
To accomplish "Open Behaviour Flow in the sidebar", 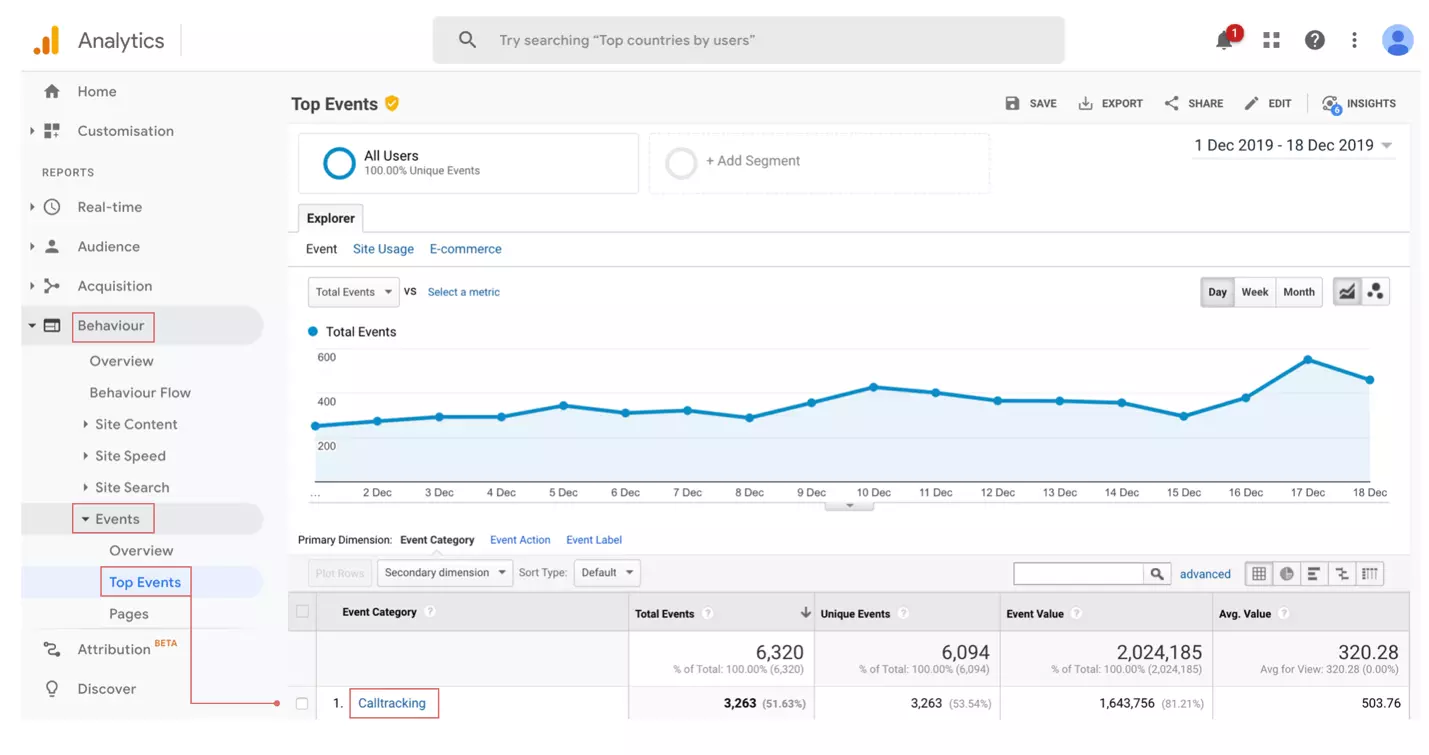I will tap(140, 393).
